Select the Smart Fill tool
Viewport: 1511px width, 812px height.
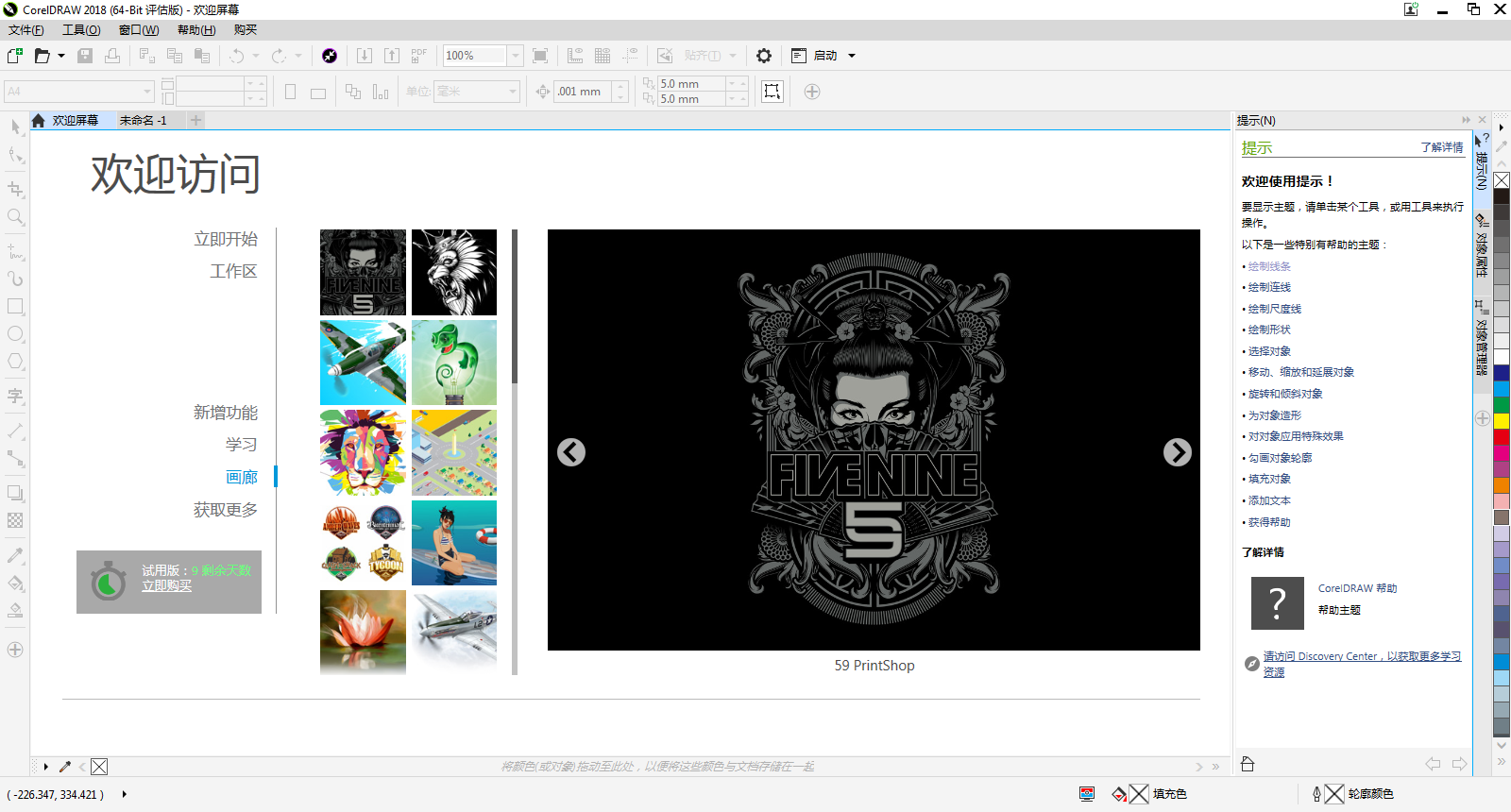15,610
